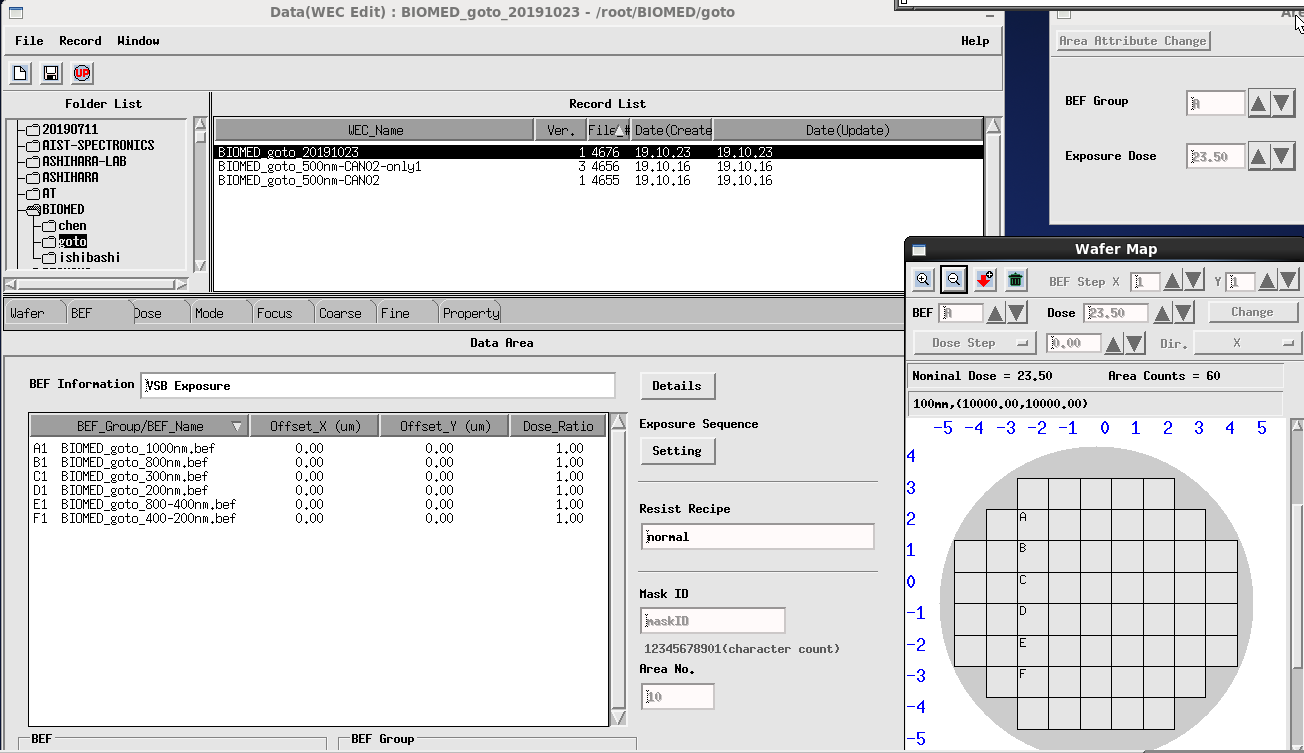Click the Dose_Ratio column header

[x=558, y=427]
